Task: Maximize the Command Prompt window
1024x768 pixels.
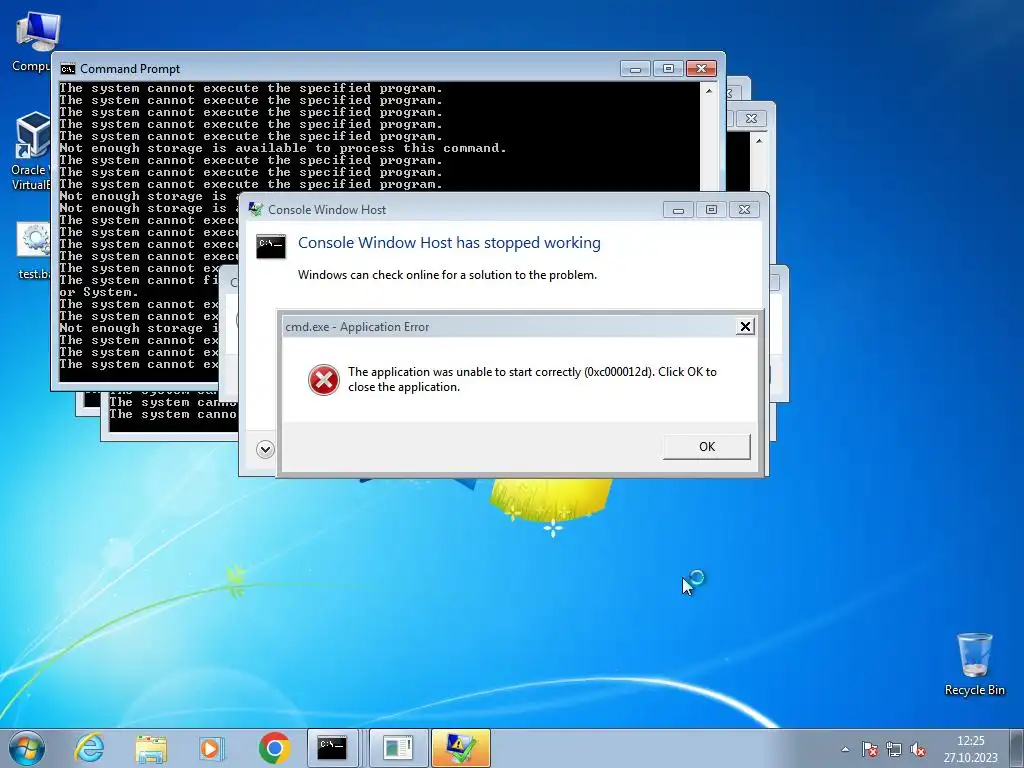Action: point(668,69)
